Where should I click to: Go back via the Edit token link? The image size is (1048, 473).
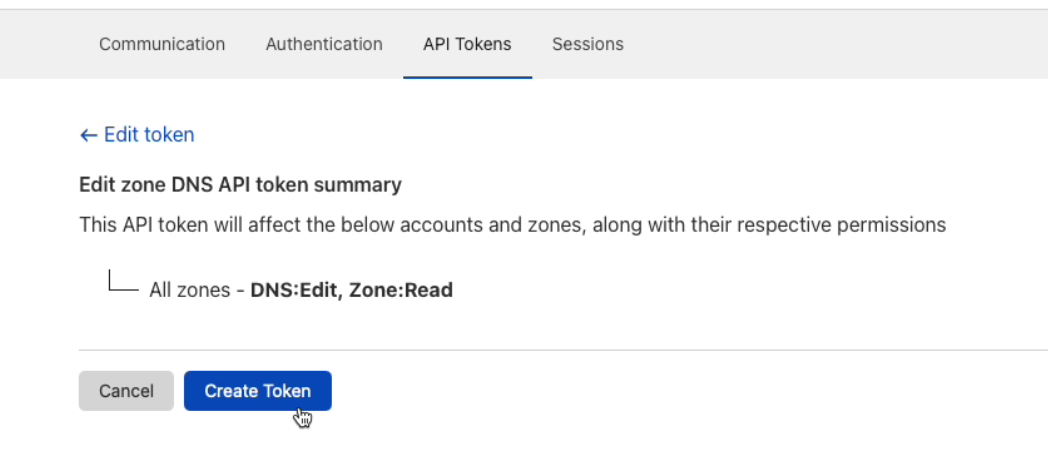pos(137,135)
